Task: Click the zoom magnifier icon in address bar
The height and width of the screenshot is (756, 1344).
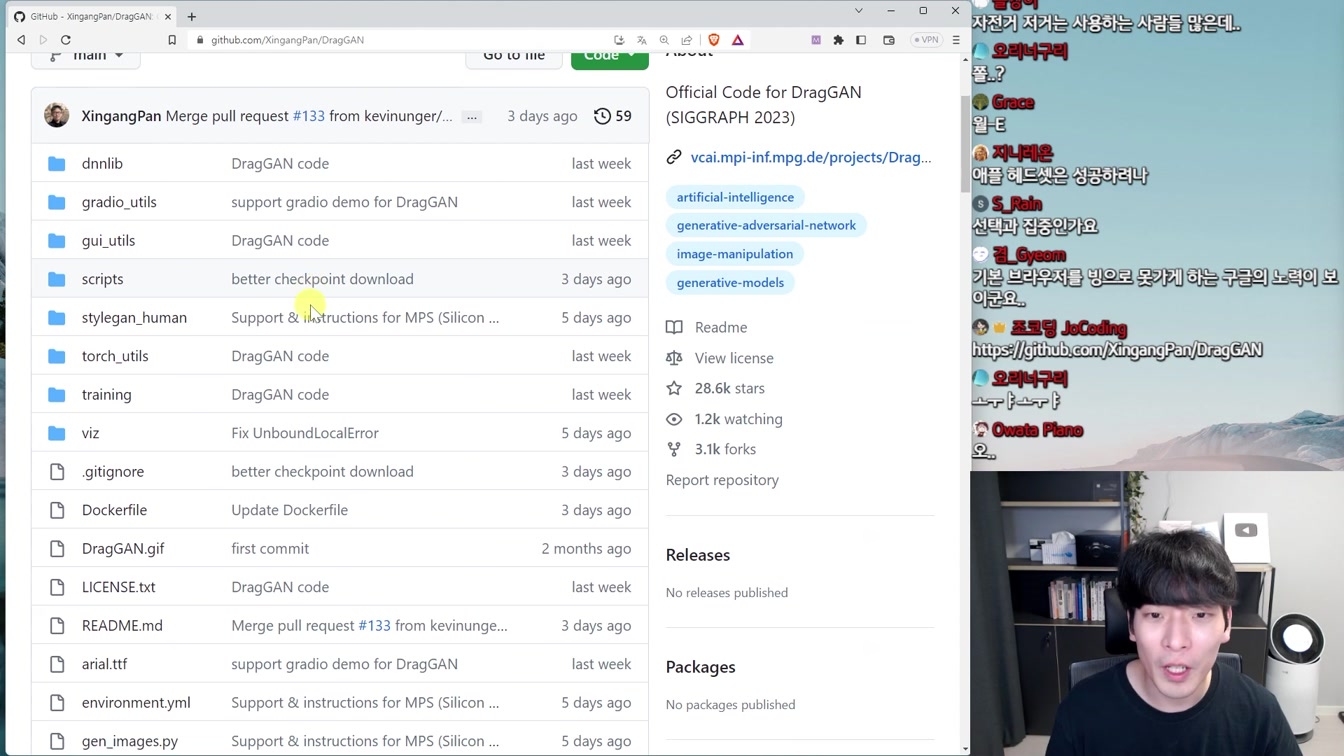Action: pos(664,40)
